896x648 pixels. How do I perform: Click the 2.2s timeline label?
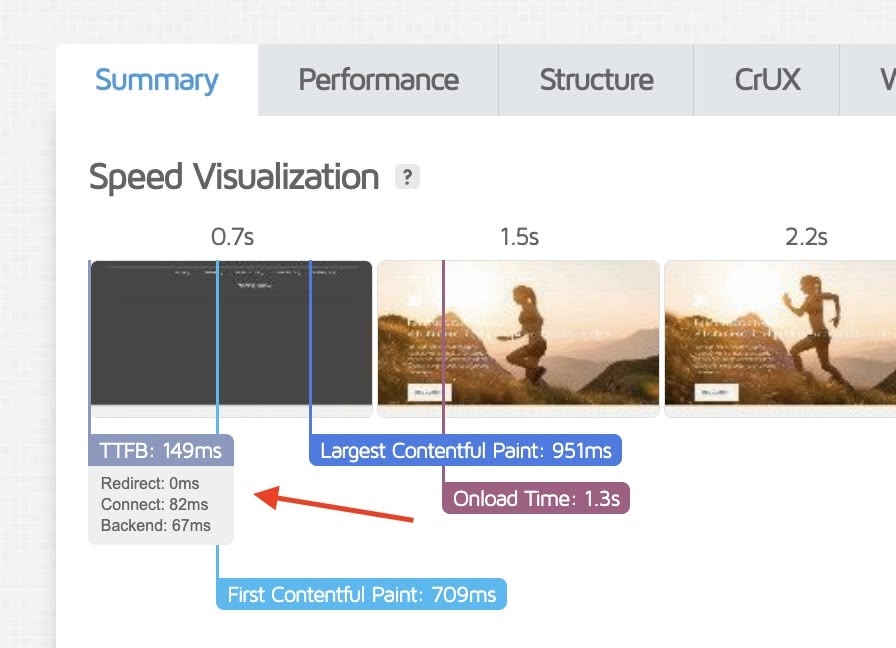[806, 237]
